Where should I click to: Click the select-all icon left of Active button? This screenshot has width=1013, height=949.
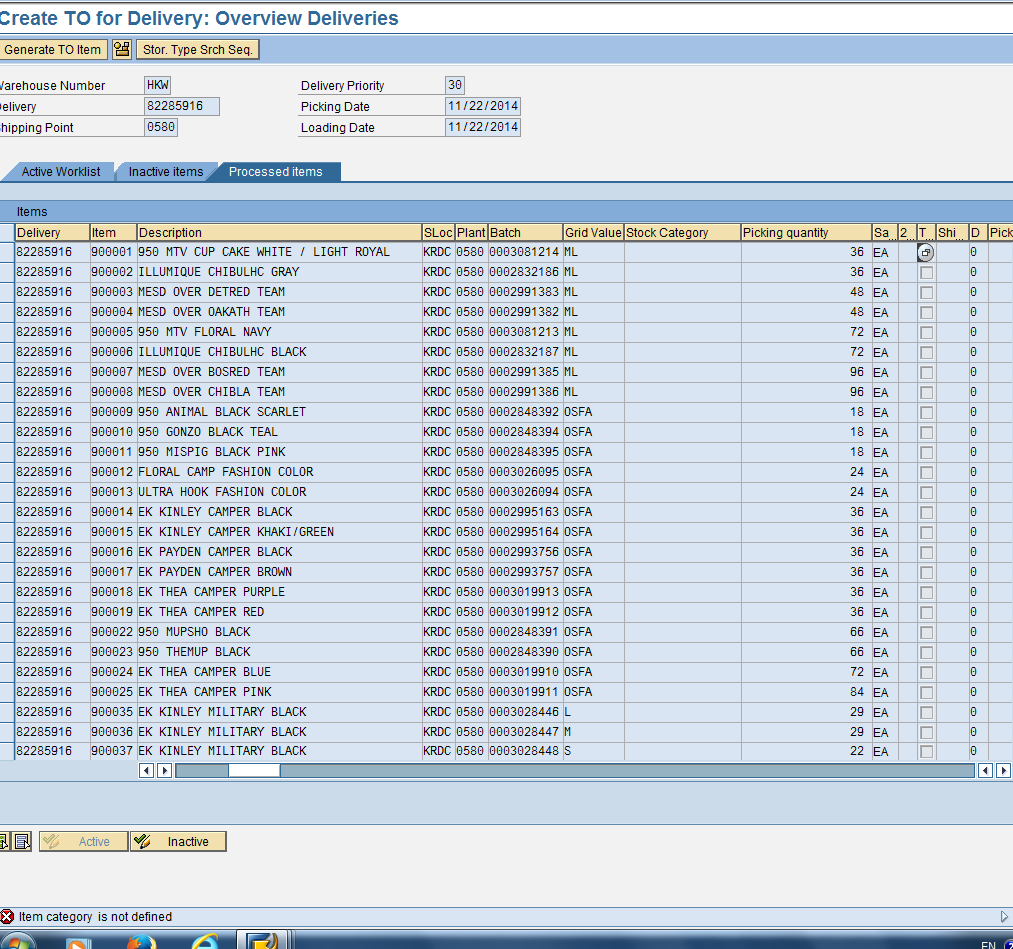pos(3,841)
